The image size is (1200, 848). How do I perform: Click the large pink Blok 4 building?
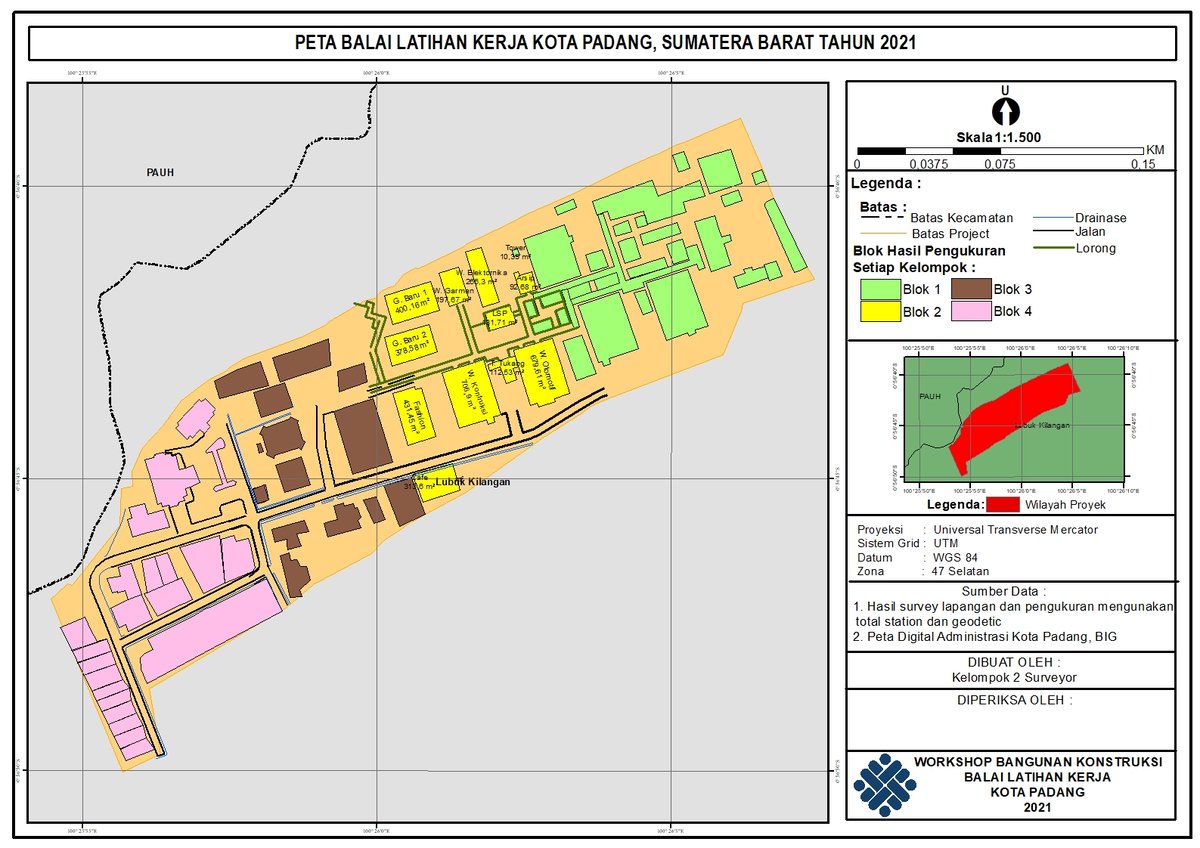(212, 631)
